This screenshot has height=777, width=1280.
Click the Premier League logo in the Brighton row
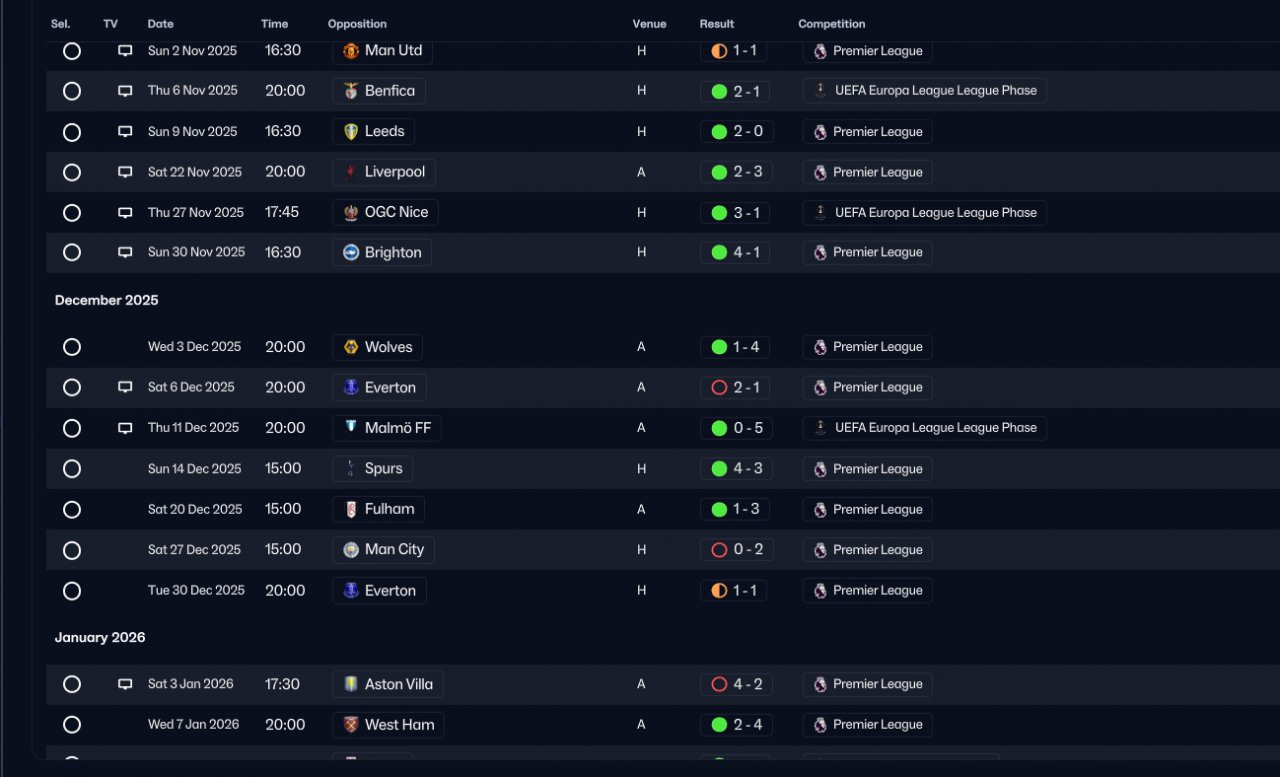[820, 253]
